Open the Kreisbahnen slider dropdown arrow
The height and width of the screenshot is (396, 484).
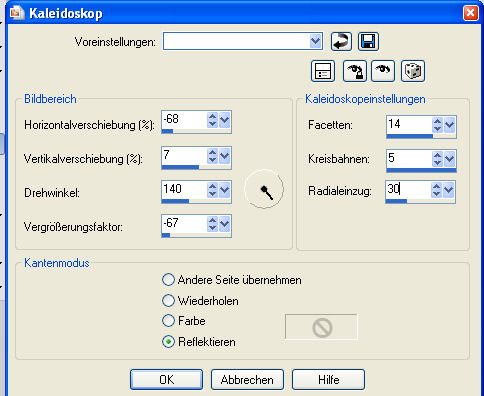[x=449, y=159]
